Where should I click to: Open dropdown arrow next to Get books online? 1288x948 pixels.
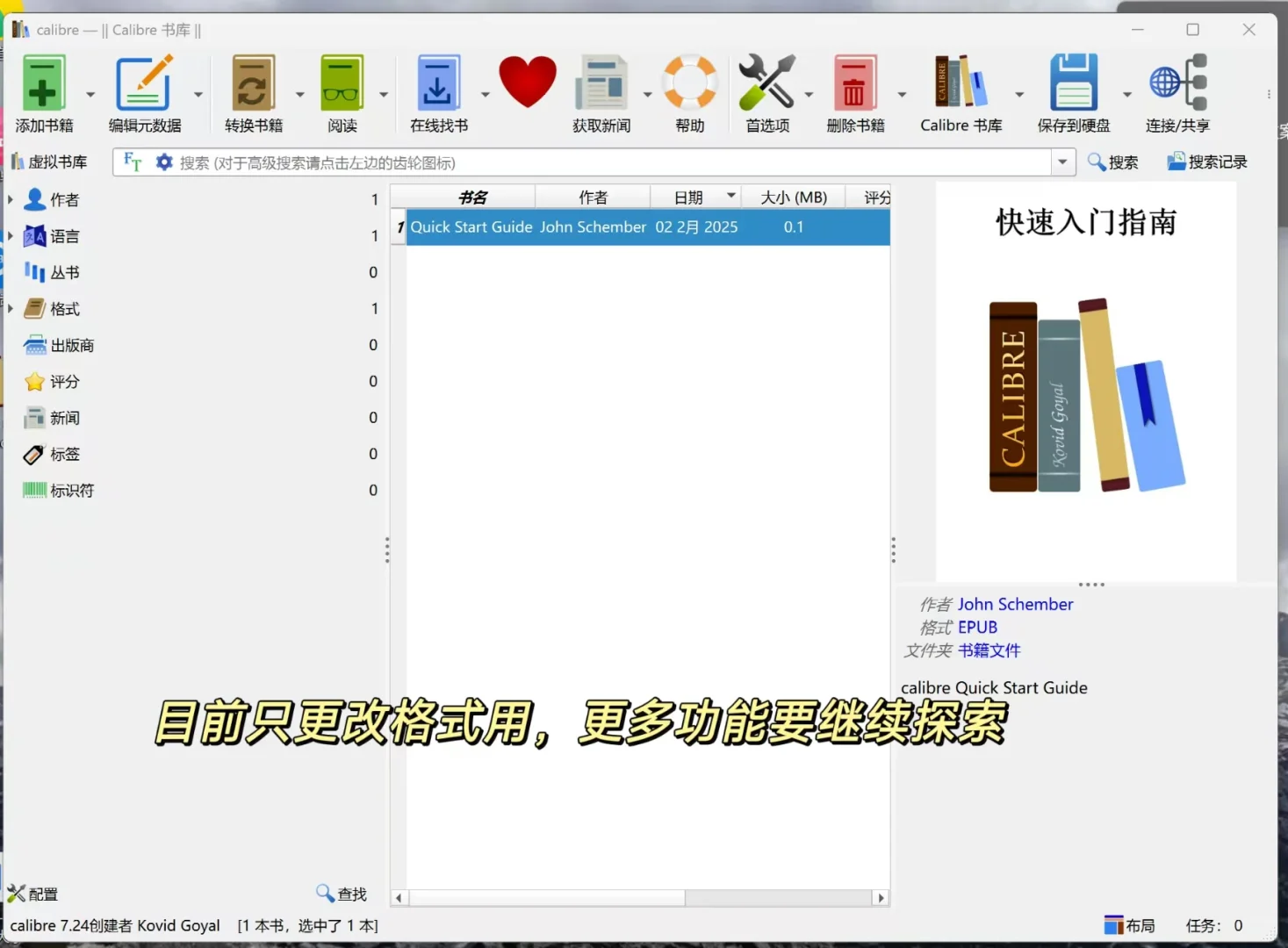(485, 94)
